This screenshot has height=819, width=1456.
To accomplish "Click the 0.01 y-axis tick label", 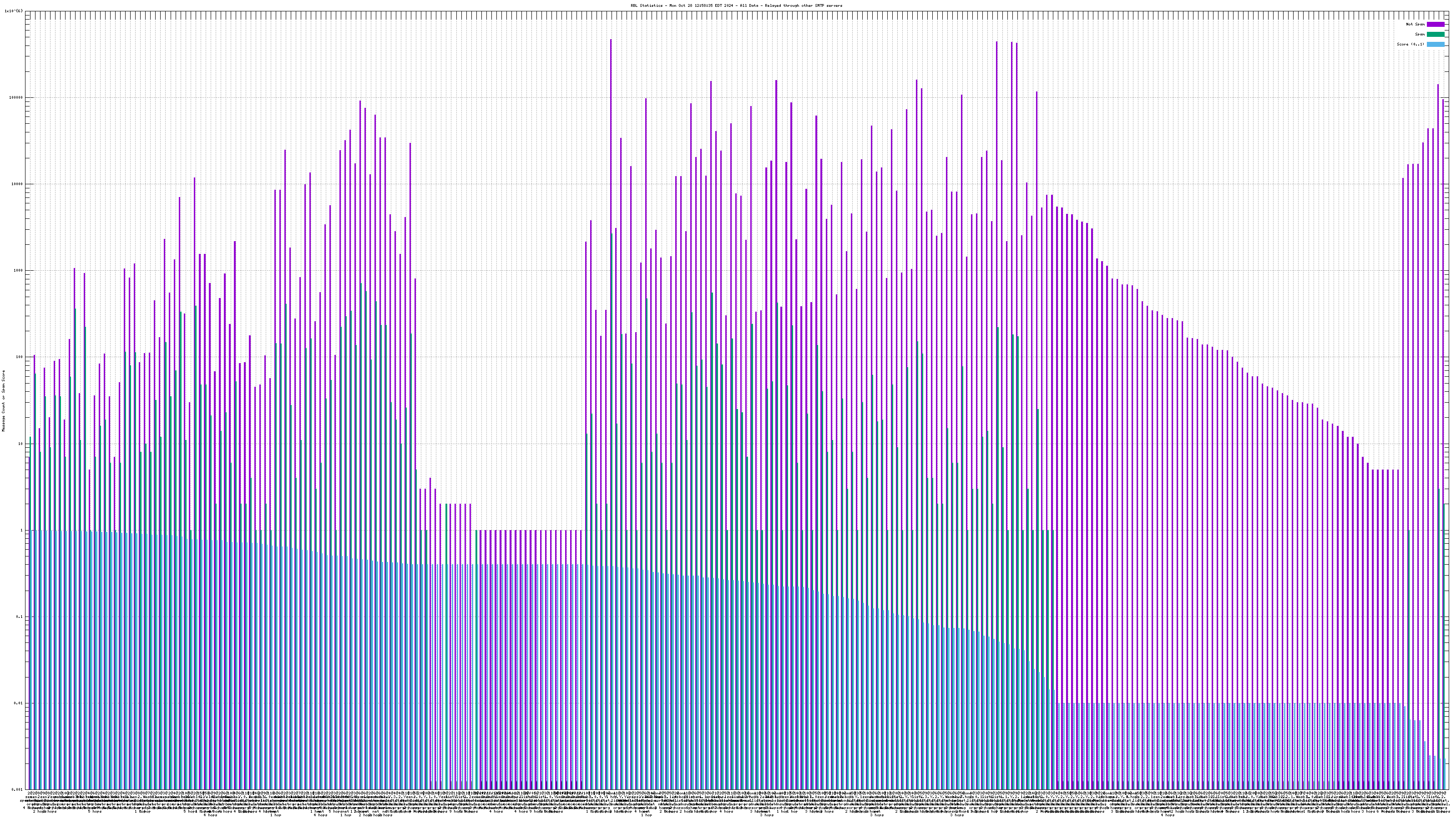I will point(18,703).
